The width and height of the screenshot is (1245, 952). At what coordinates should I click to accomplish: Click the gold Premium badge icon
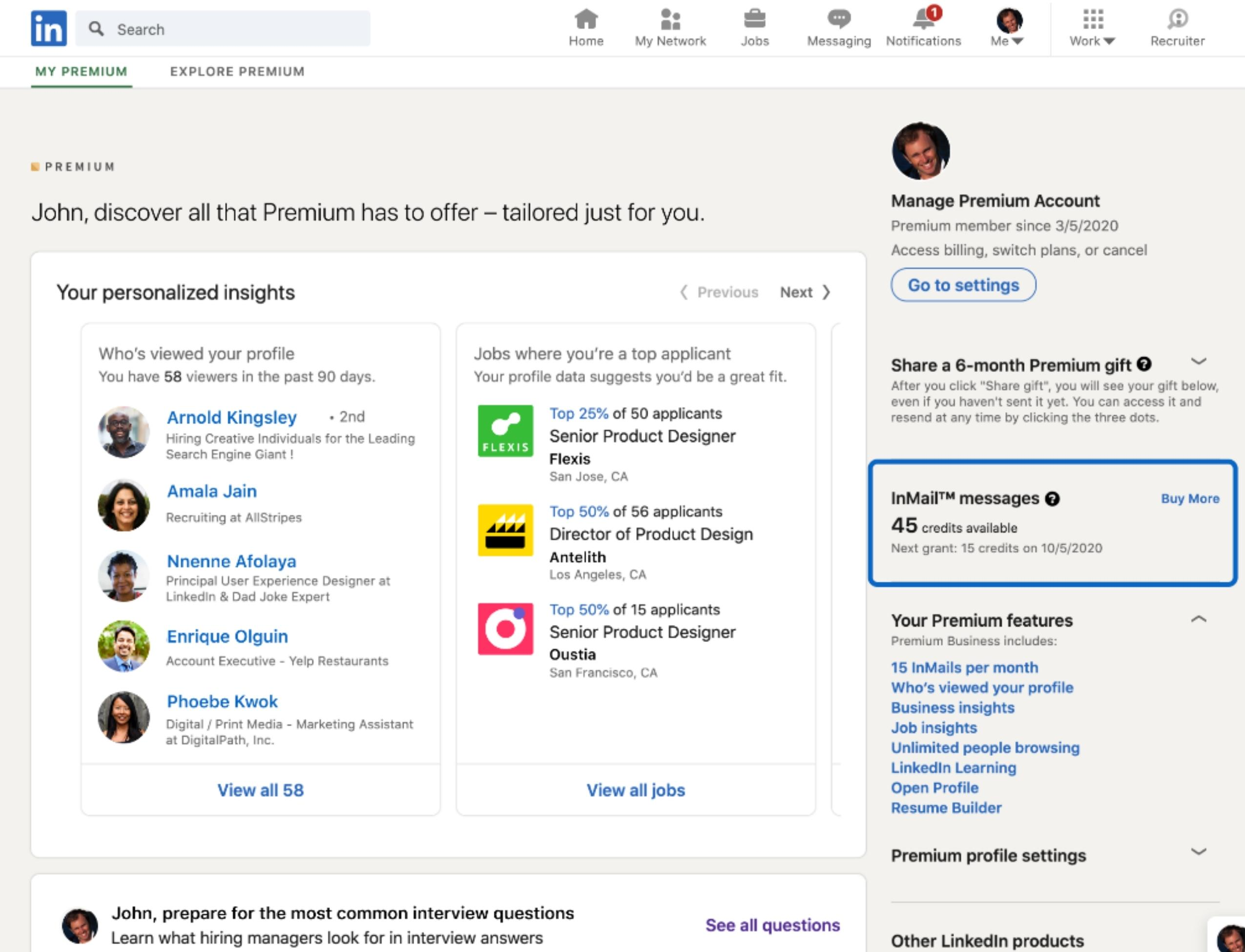pyautogui.click(x=35, y=166)
